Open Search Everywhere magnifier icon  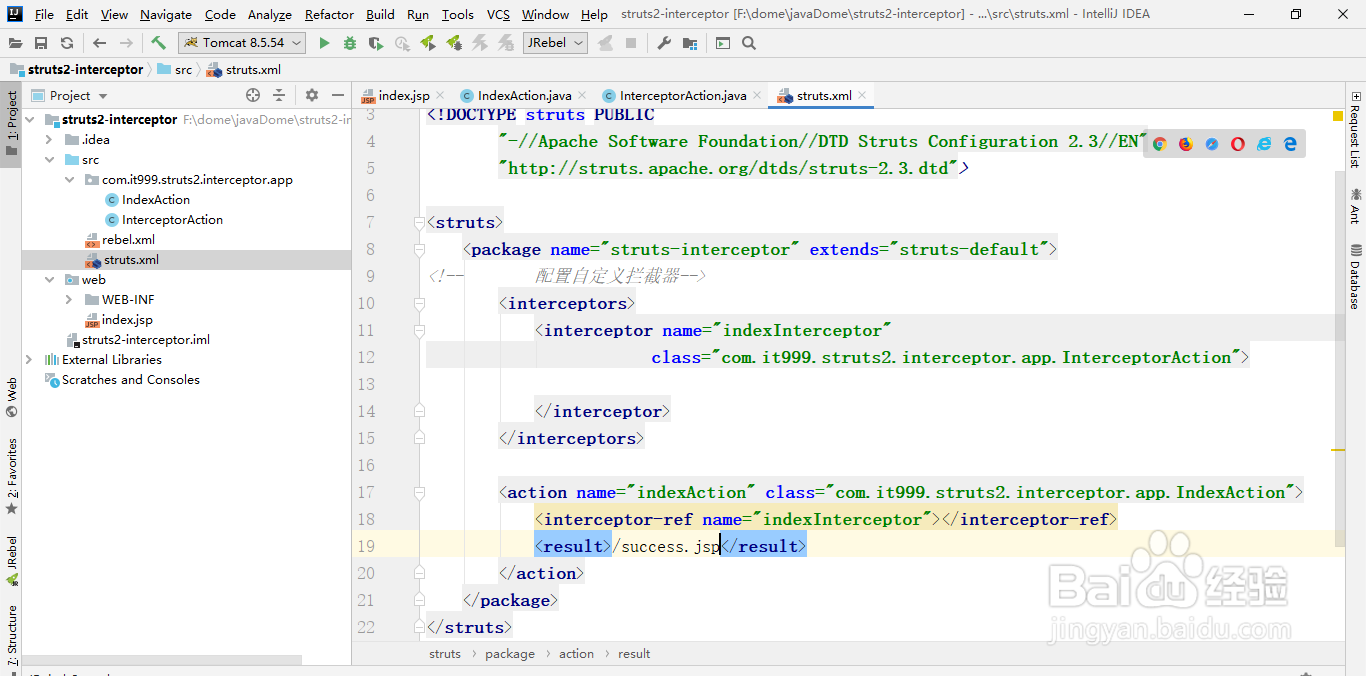749,43
